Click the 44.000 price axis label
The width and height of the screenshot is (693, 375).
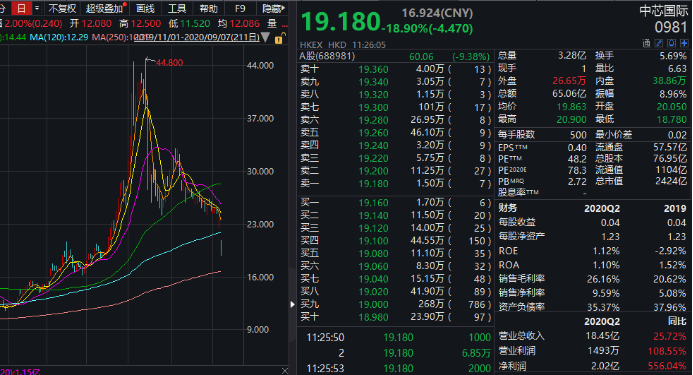coord(260,65)
